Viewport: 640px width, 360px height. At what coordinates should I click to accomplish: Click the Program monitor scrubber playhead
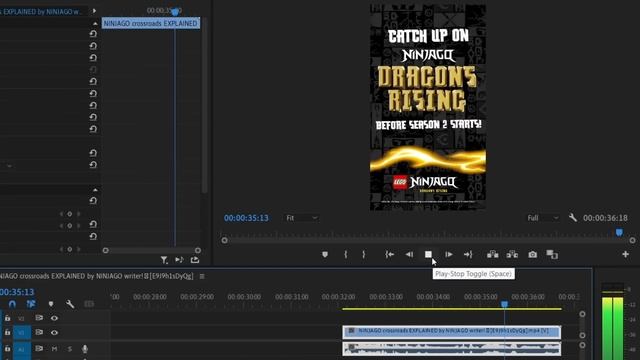[x=619, y=233]
